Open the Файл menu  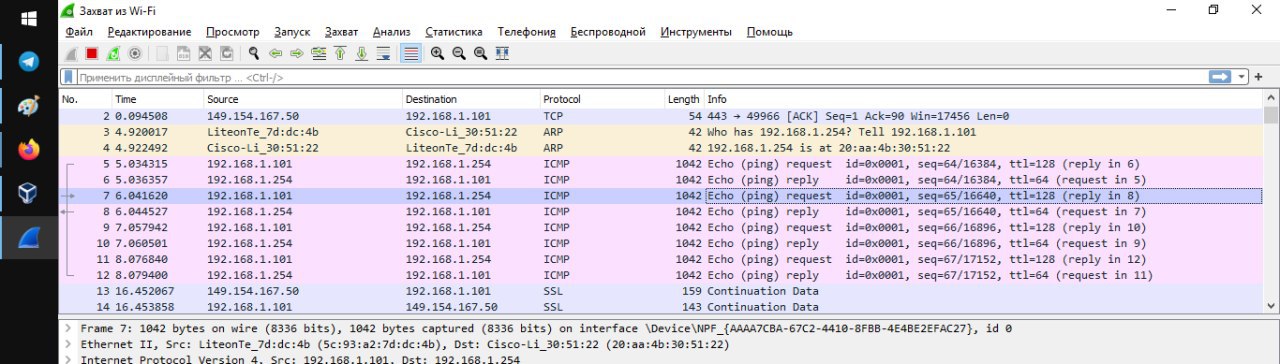79,32
